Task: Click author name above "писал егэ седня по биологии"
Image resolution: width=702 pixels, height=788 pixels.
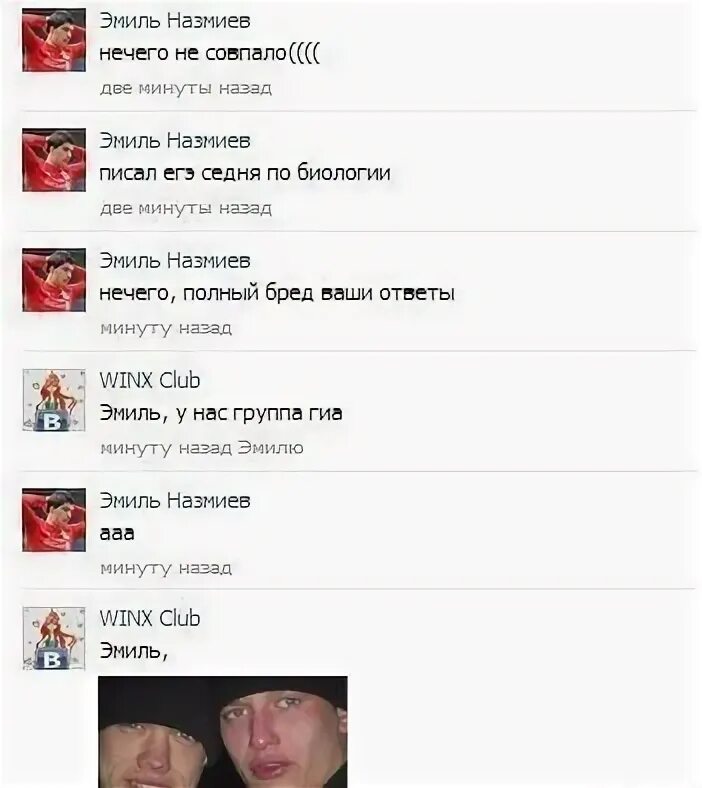Action: 174,141
